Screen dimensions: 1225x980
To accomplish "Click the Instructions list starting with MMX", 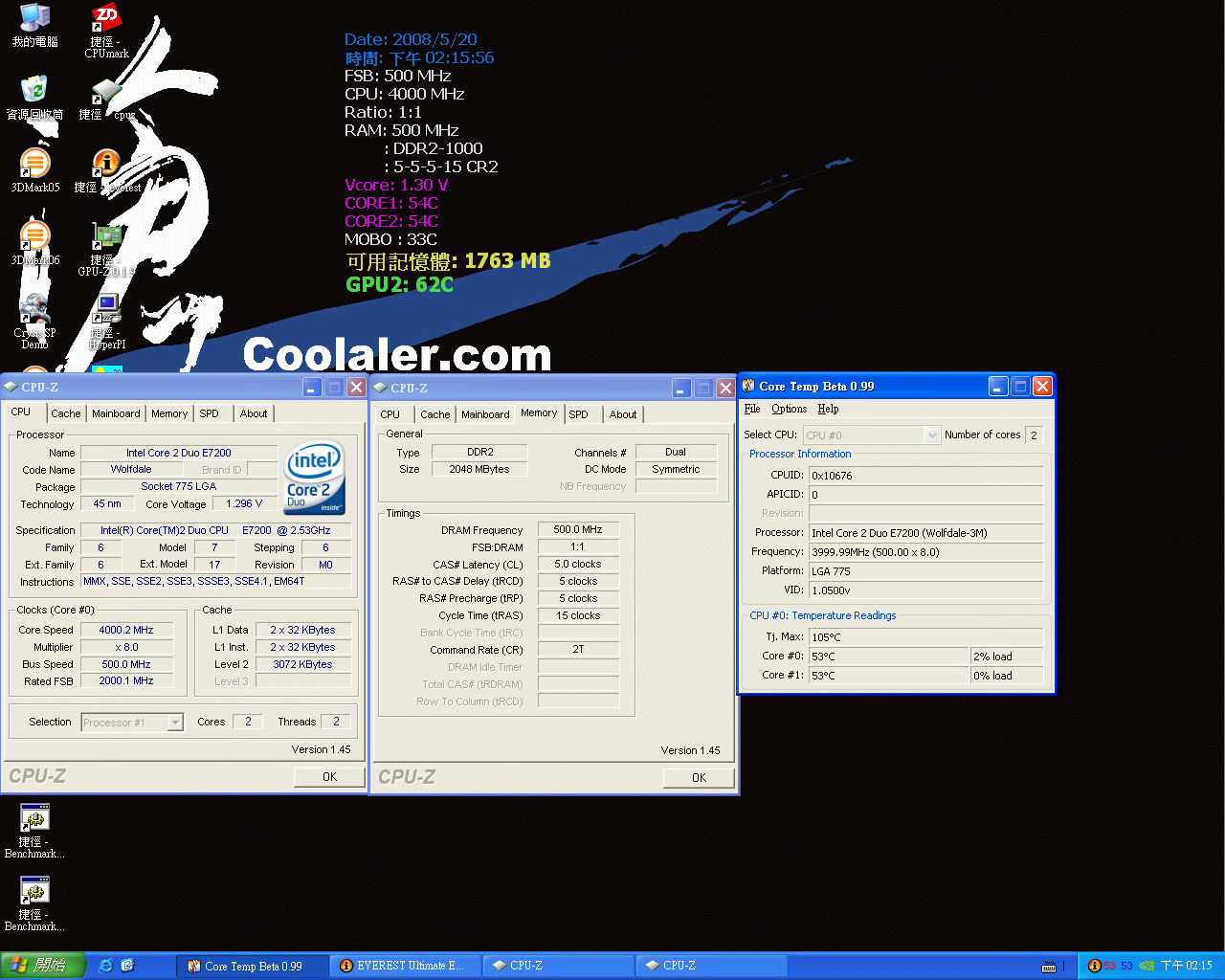I will click(x=216, y=581).
